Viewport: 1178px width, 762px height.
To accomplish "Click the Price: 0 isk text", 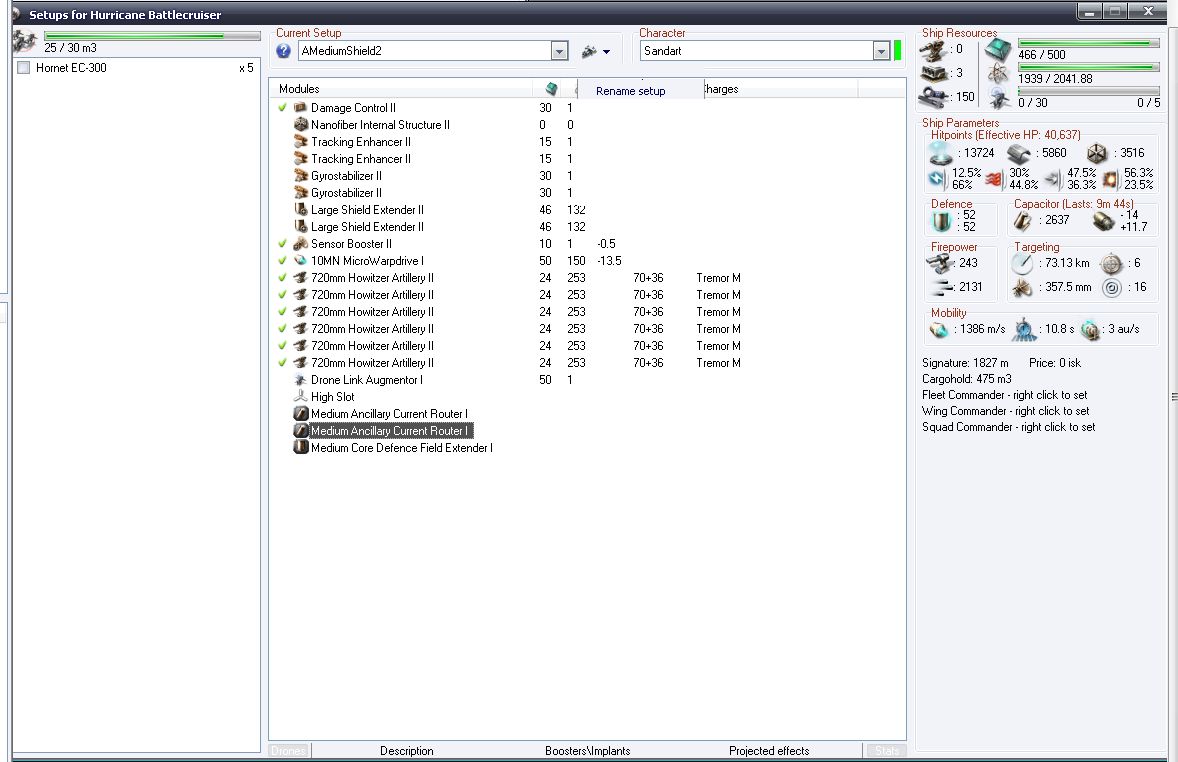I will tap(1055, 363).
